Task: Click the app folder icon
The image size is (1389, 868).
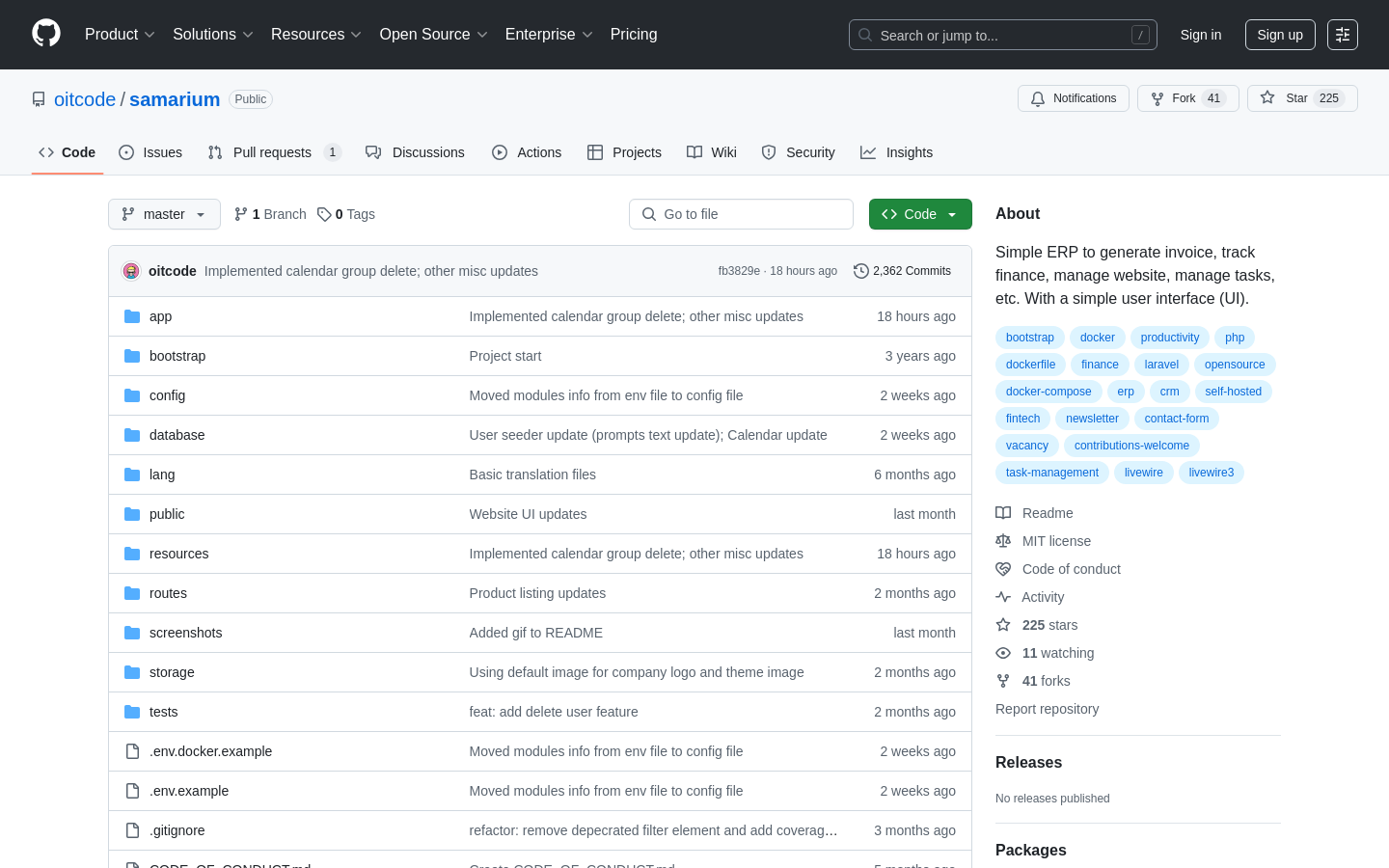Action: click(x=132, y=316)
